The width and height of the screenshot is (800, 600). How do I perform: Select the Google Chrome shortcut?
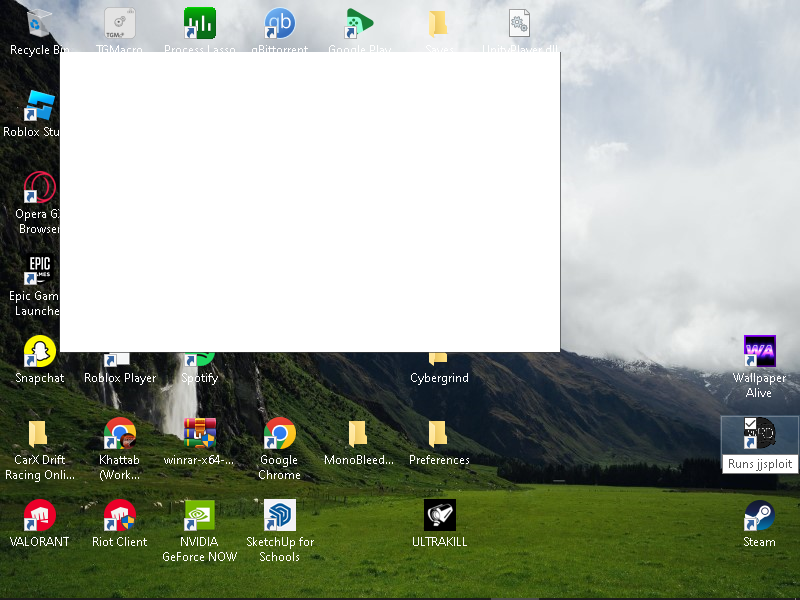pos(280,434)
